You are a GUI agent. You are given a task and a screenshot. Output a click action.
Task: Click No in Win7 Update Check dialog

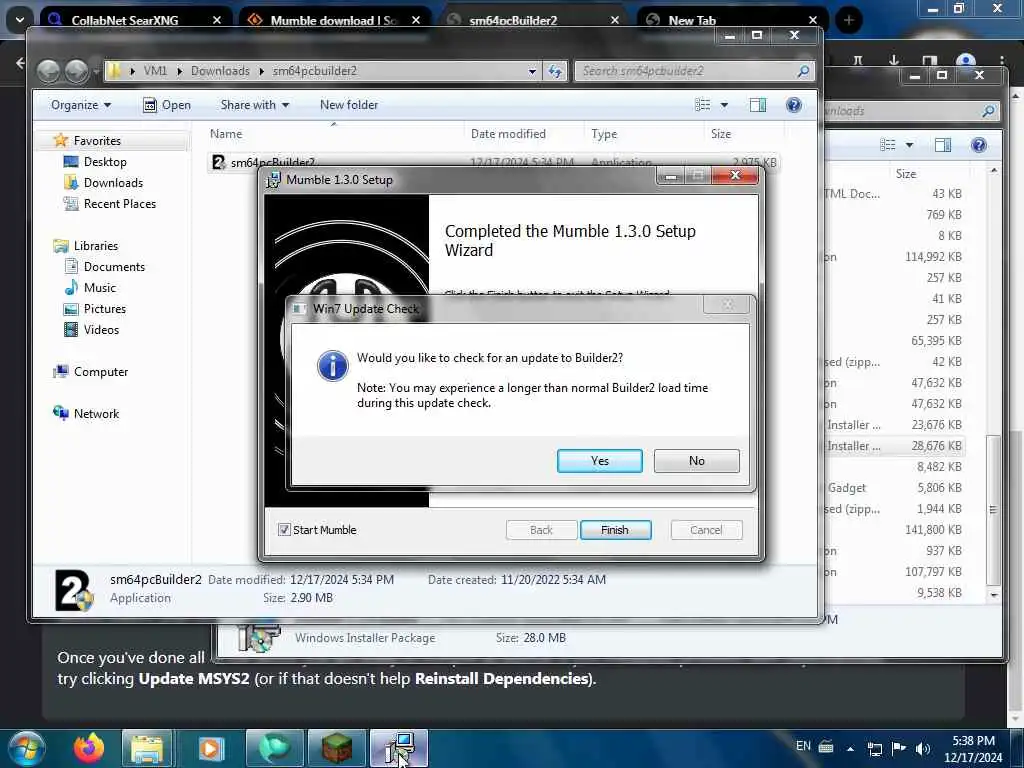click(x=696, y=460)
